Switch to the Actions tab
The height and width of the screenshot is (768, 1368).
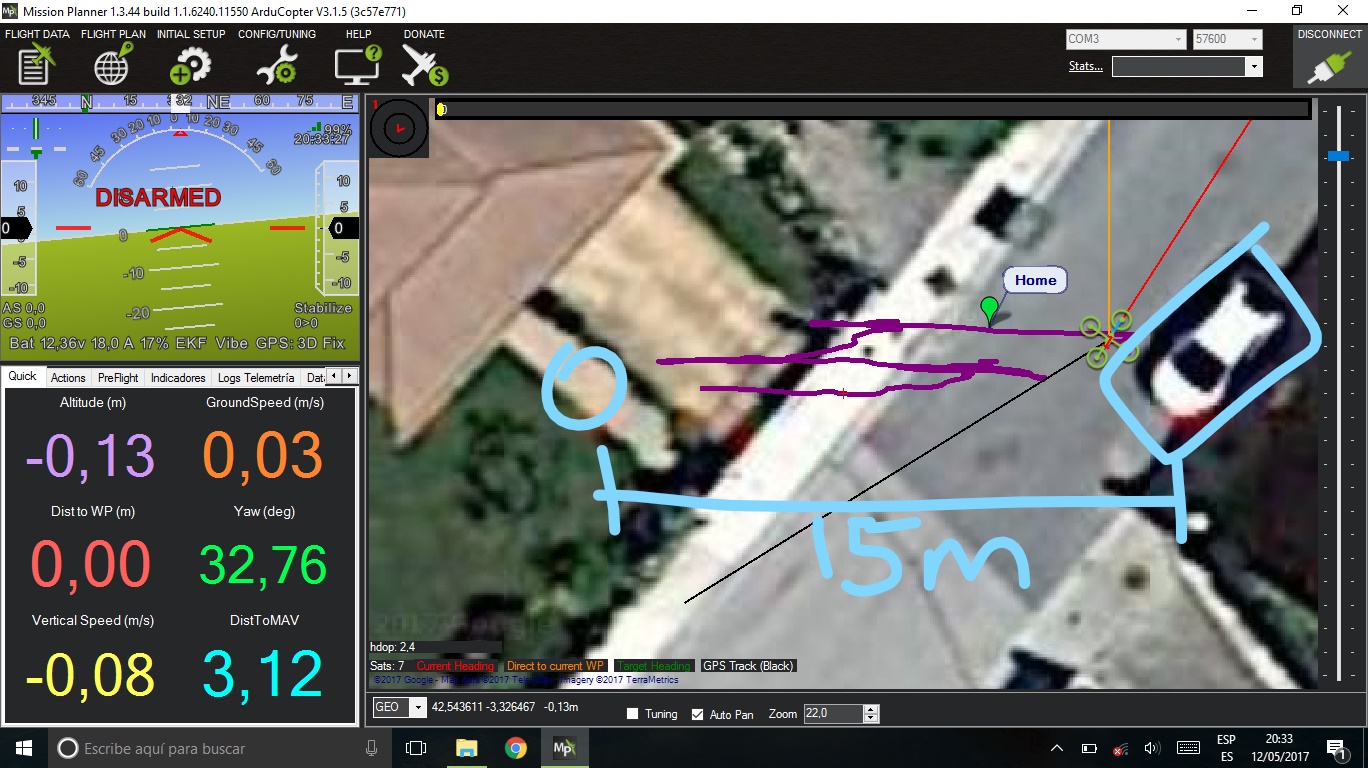(x=68, y=378)
